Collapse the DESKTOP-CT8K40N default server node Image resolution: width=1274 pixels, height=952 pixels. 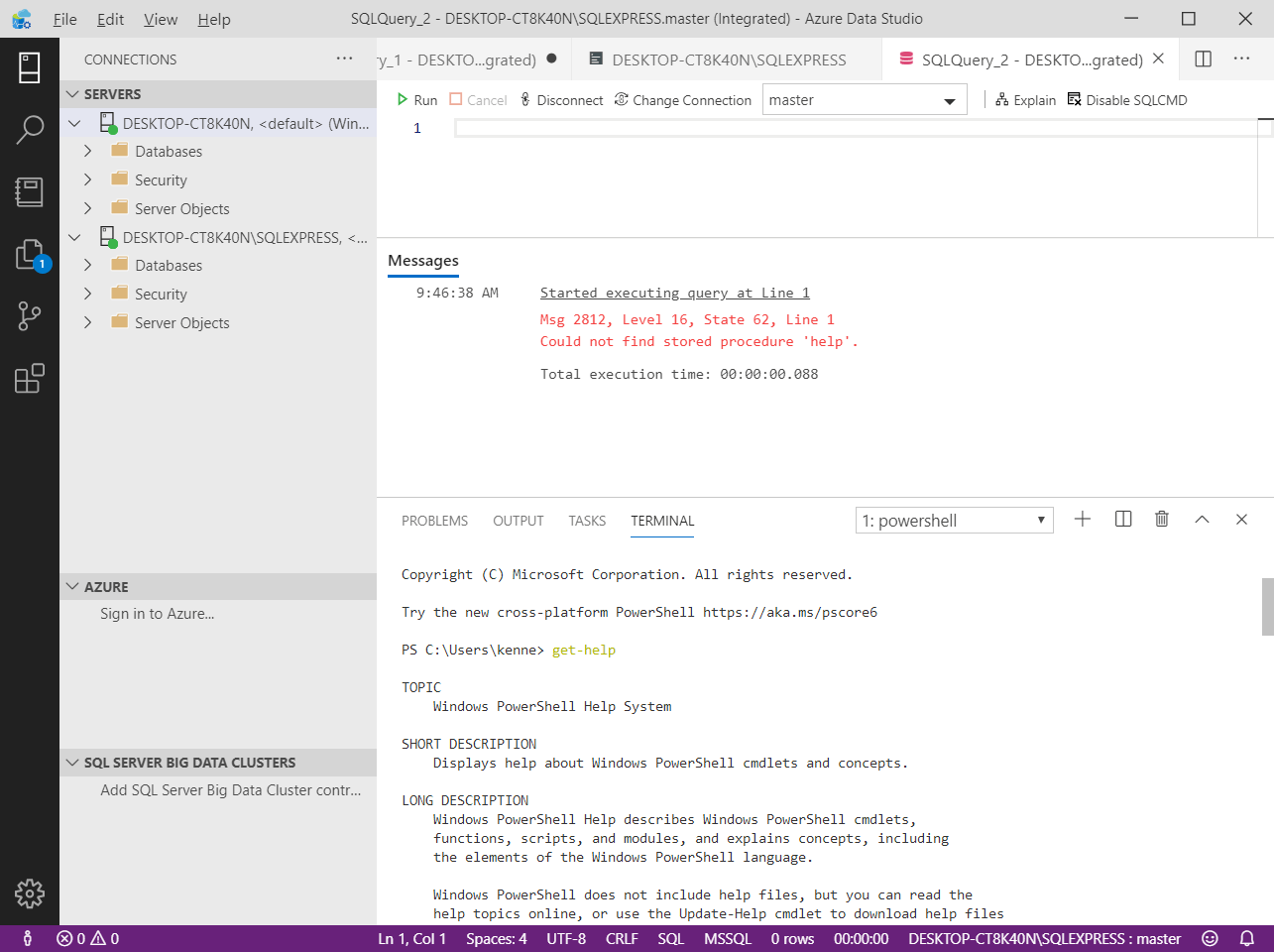pyautogui.click(x=74, y=124)
